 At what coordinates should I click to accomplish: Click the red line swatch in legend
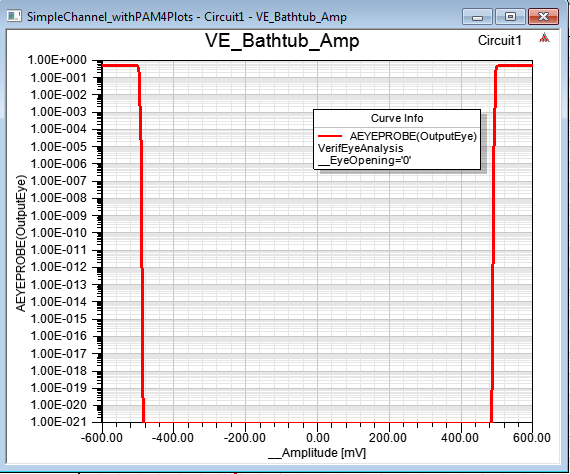330,136
